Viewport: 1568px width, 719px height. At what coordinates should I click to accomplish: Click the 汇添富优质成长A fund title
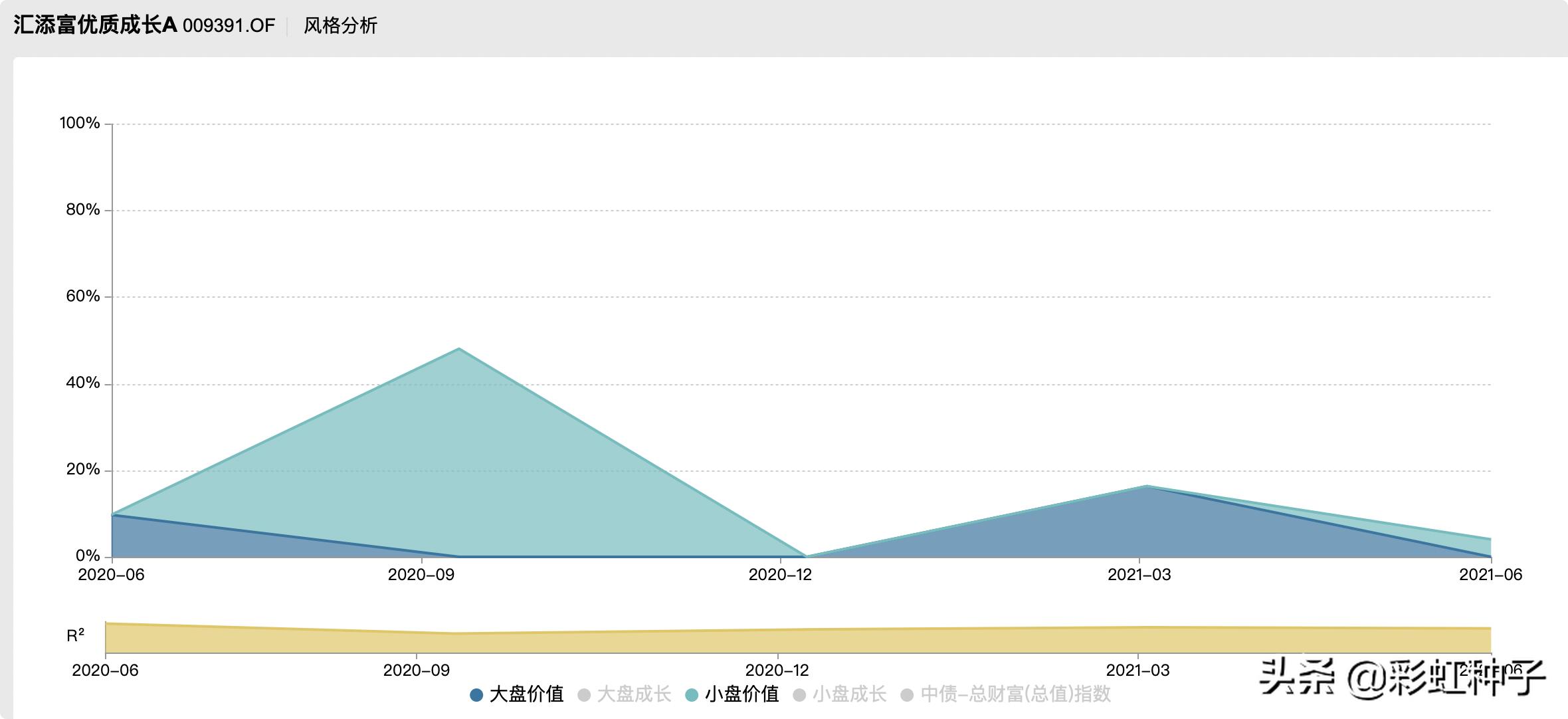pos(95,25)
